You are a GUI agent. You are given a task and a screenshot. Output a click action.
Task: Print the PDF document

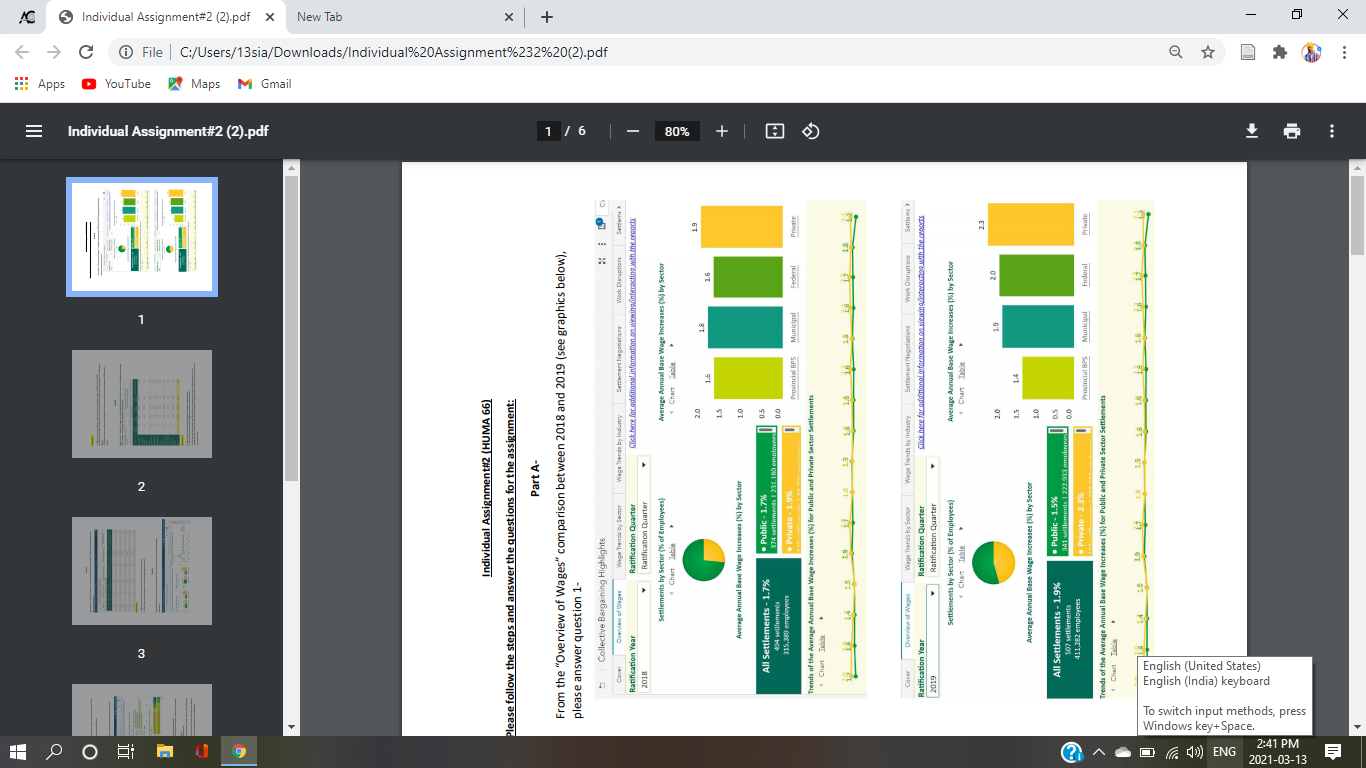1292,131
